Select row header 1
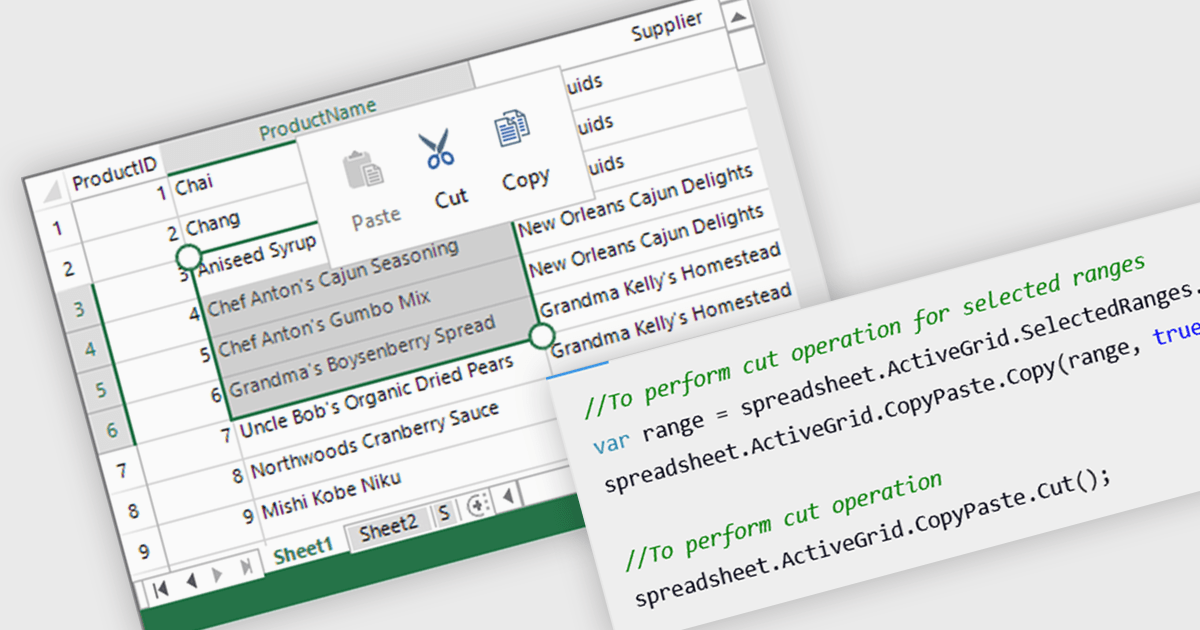Image resolution: width=1200 pixels, height=630 pixels. coord(57,228)
